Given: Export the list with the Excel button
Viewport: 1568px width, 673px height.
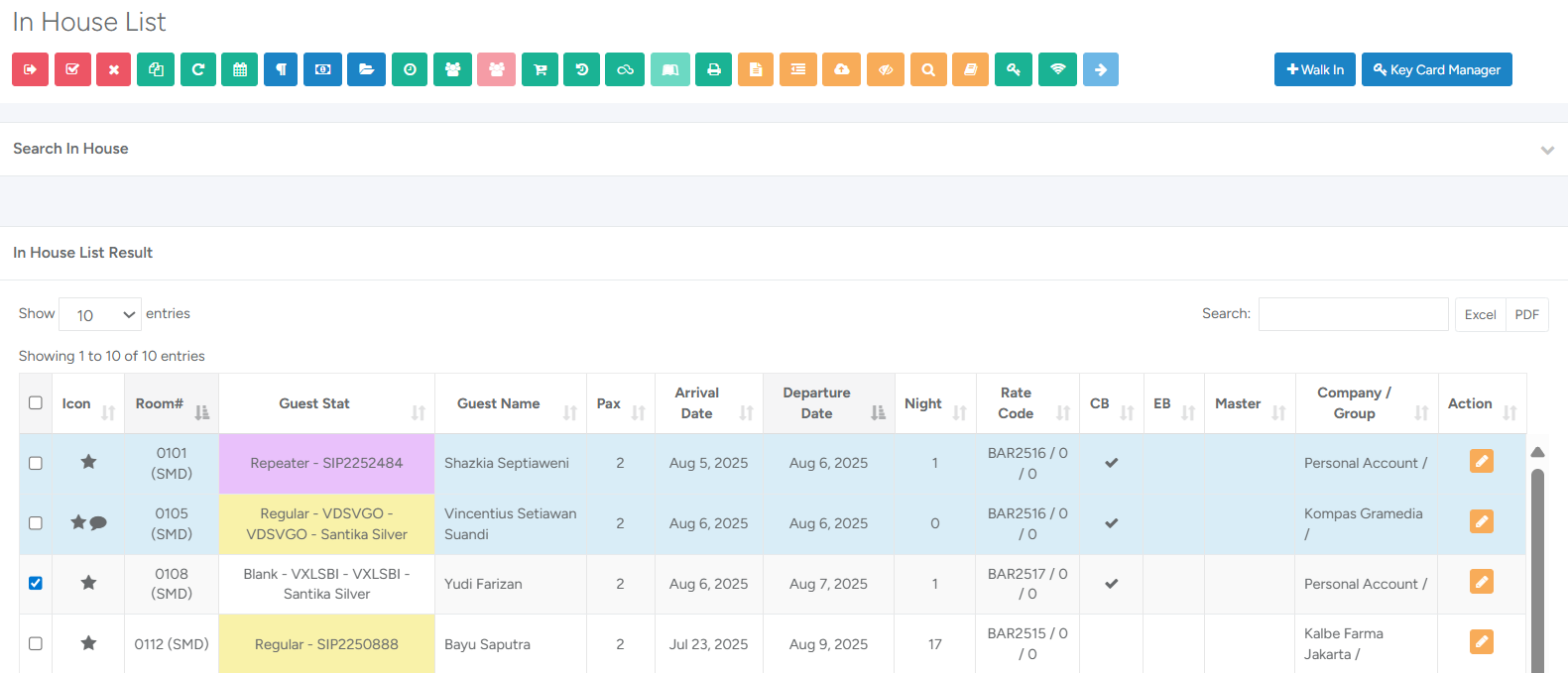Looking at the screenshot, I should click(x=1481, y=314).
